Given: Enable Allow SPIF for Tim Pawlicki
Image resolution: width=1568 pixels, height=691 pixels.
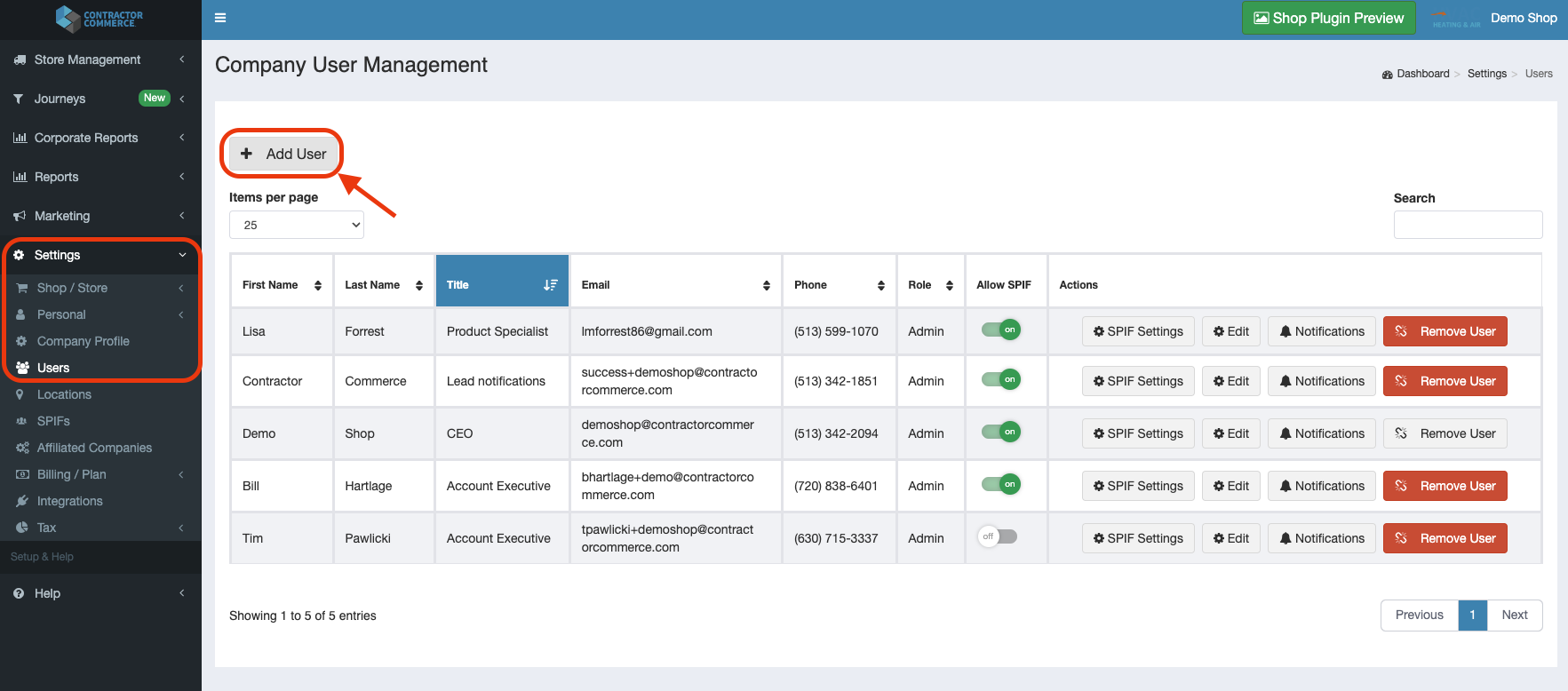Looking at the screenshot, I should tap(998, 536).
